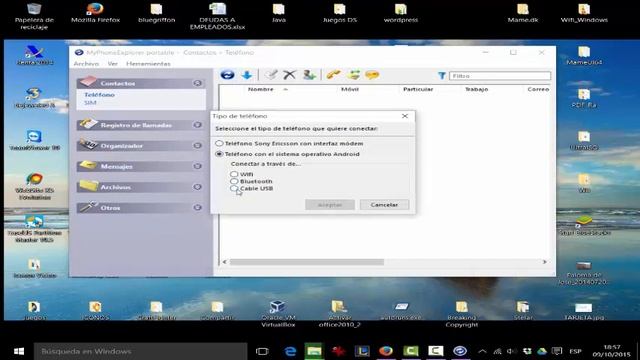Image resolution: width=640 pixels, height=360 pixels.
Task: Open the Archivo menu
Action: coord(86,64)
